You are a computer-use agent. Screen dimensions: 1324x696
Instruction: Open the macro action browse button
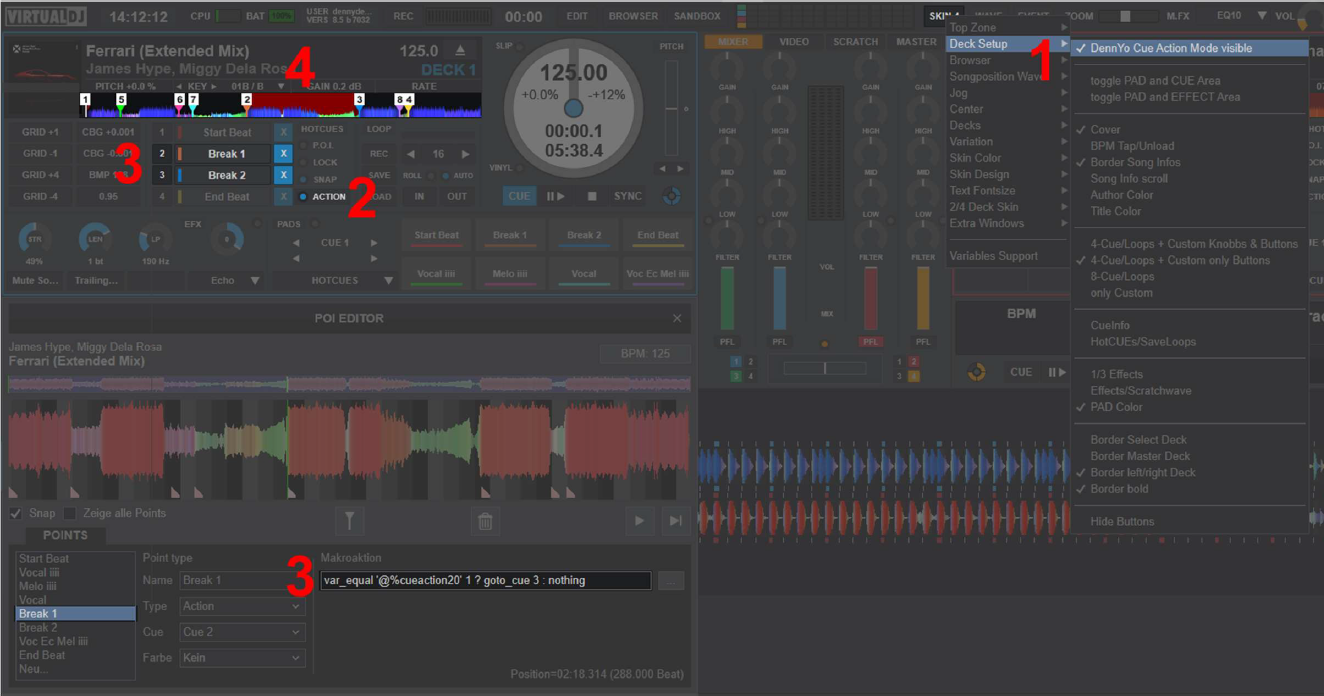(x=672, y=580)
